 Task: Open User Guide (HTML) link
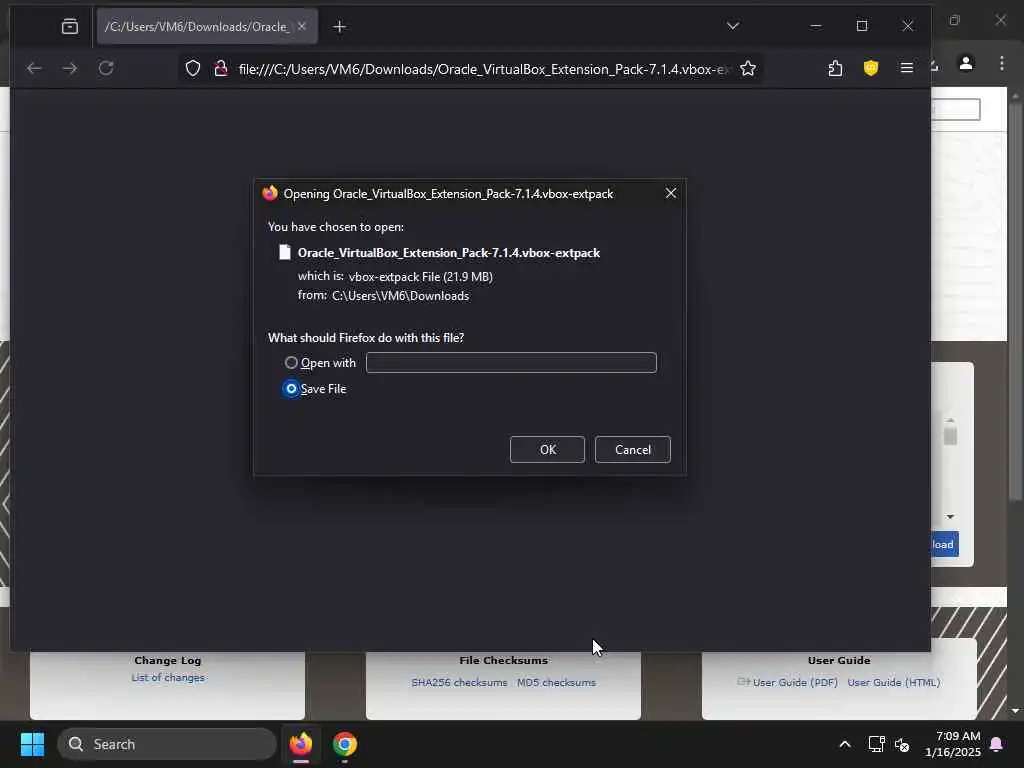click(x=893, y=682)
